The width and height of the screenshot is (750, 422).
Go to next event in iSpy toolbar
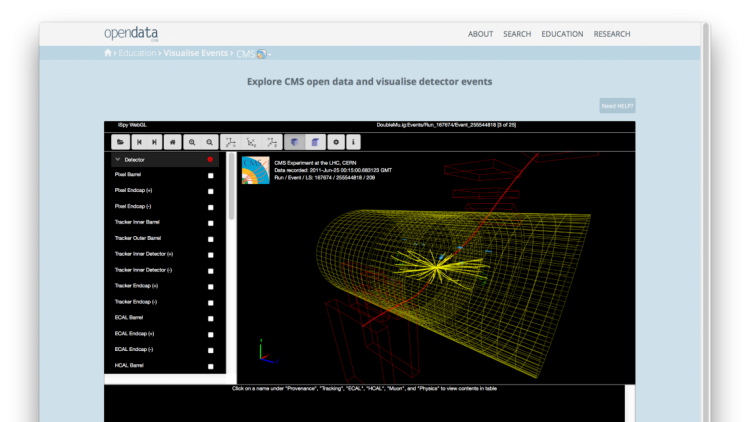click(x=154, y=142)
